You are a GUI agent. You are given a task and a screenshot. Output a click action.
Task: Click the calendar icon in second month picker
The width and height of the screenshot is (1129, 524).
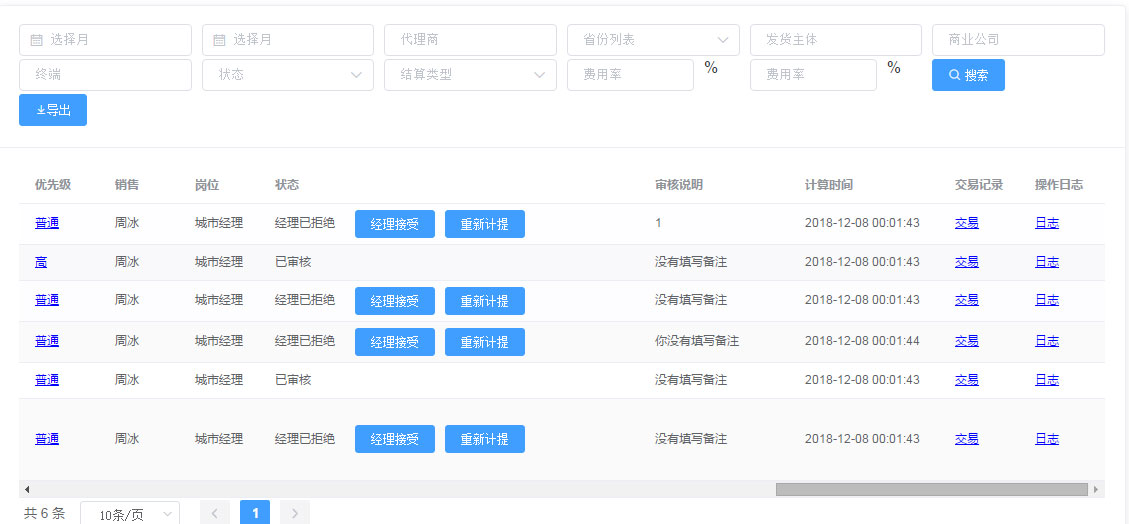coord(219,40)
